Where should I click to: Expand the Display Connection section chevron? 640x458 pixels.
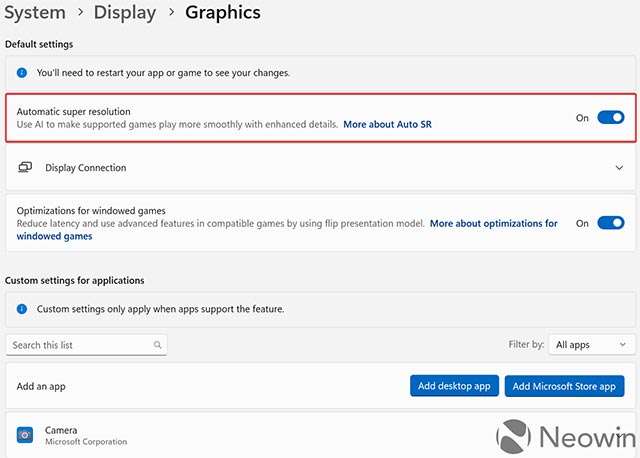point(619,168)
